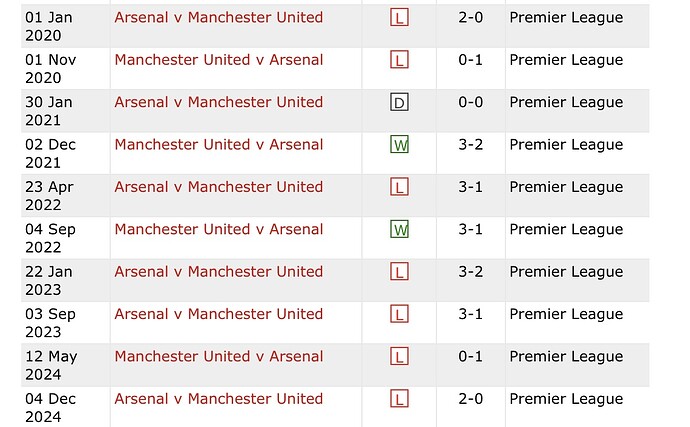Click the L result badge for 12 May 2024
Viewport: 690px width, 427px height.
point(399,356)
